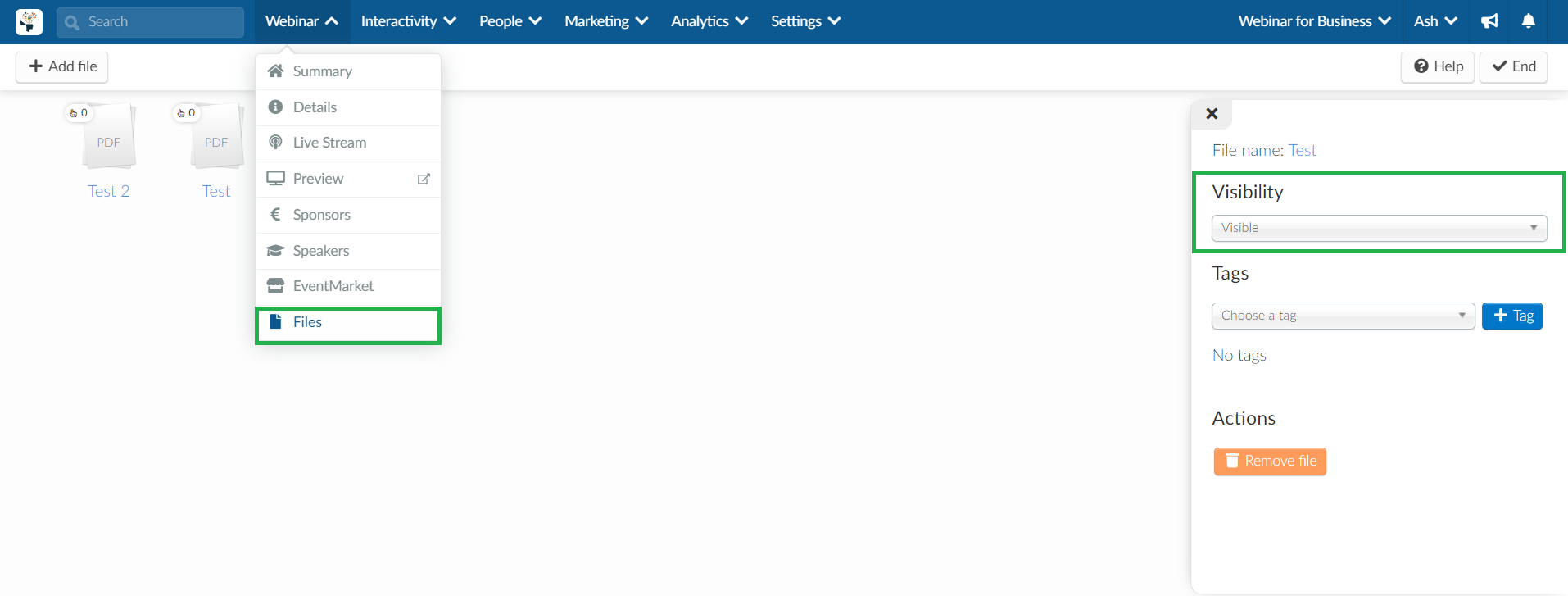This screenshot has height=596, width=1568.
Task: Expand the Settings menu
Action: [806, 21]
